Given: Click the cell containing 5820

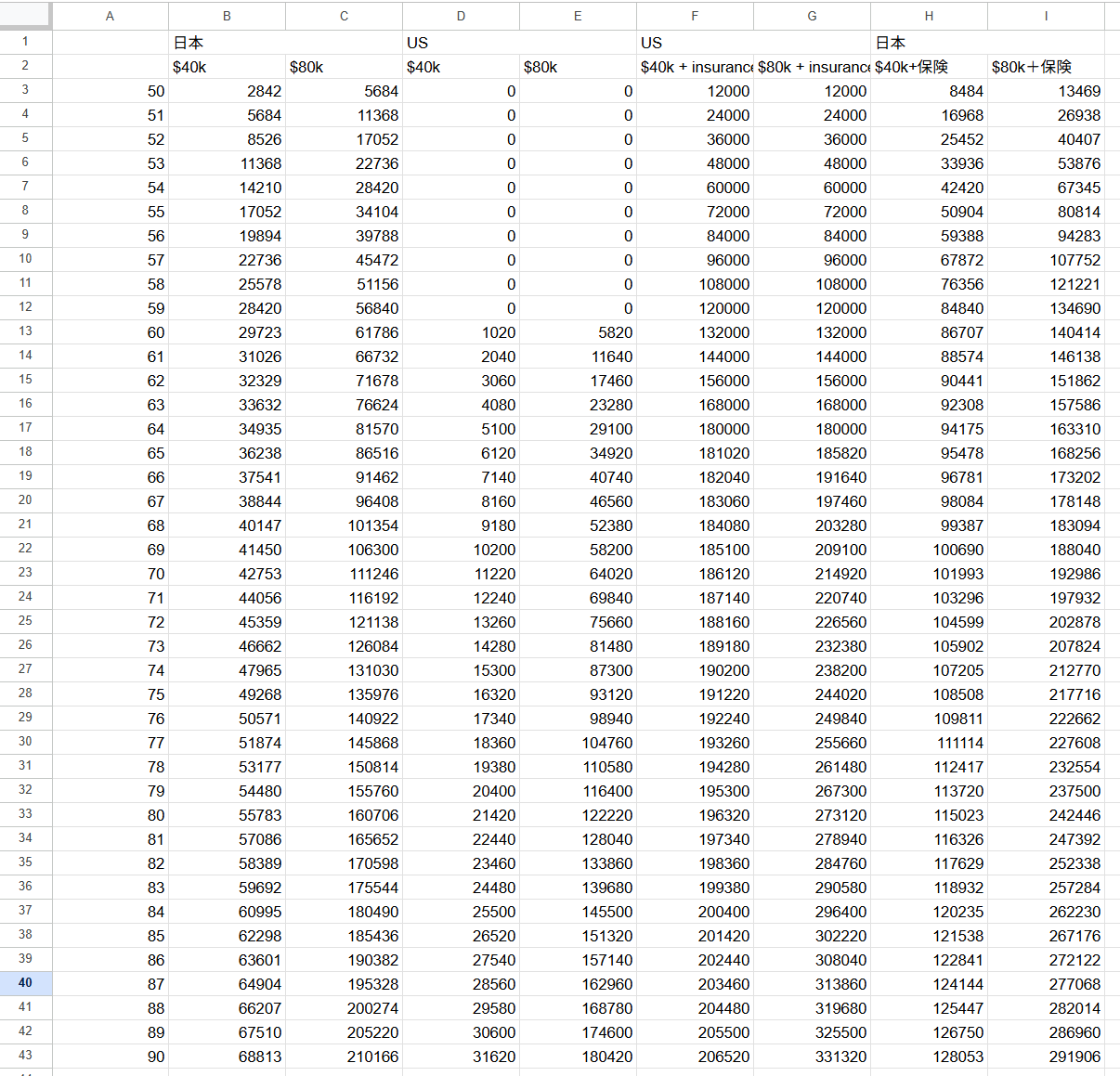Looking at the screenshot, I should click(578, 332).
